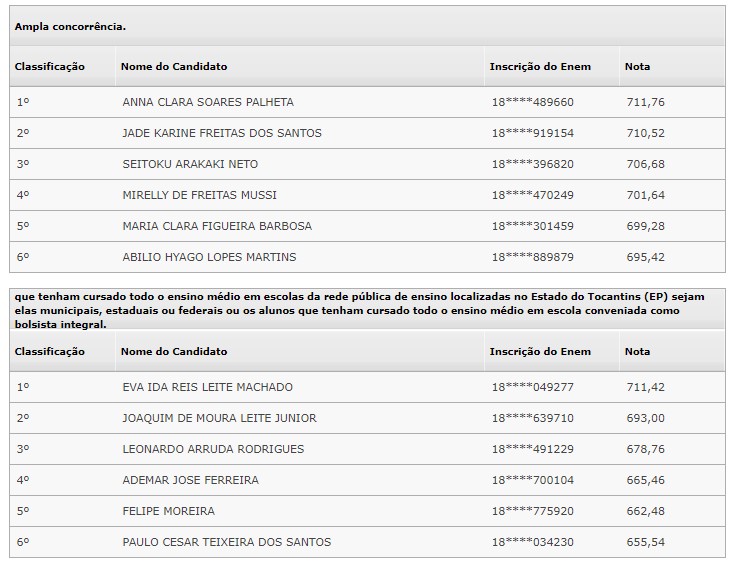Viewport: 737px width, 565px height.
Task: Click the Nome do Candidato header in second table
Action: coord(174,351)
